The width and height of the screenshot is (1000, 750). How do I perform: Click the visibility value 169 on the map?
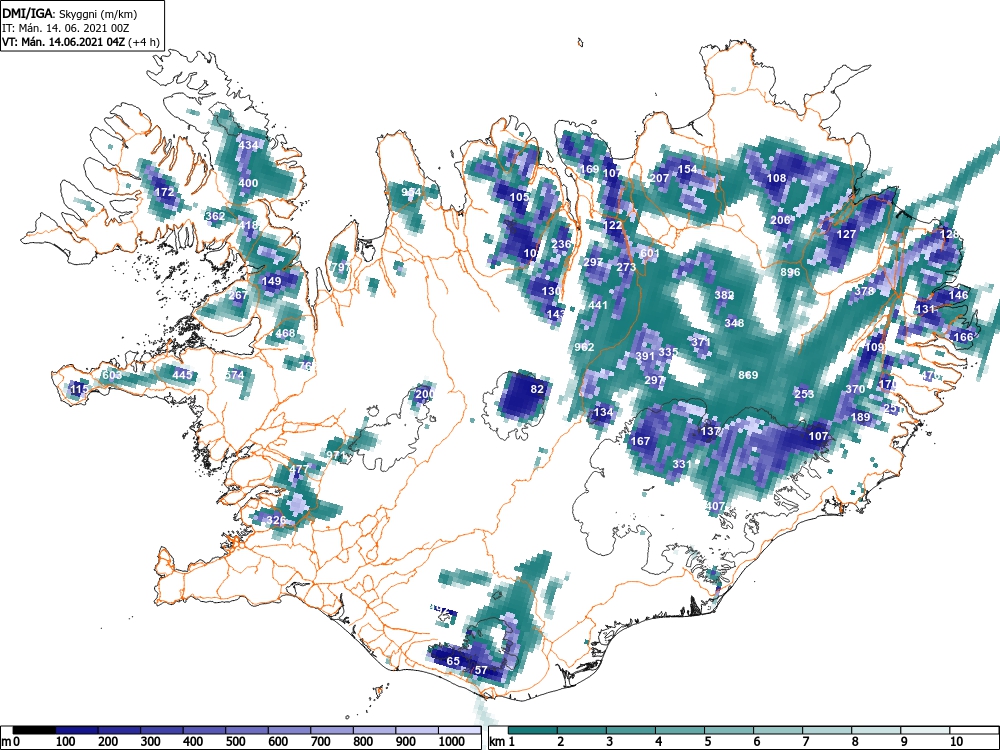pos(589,169)
